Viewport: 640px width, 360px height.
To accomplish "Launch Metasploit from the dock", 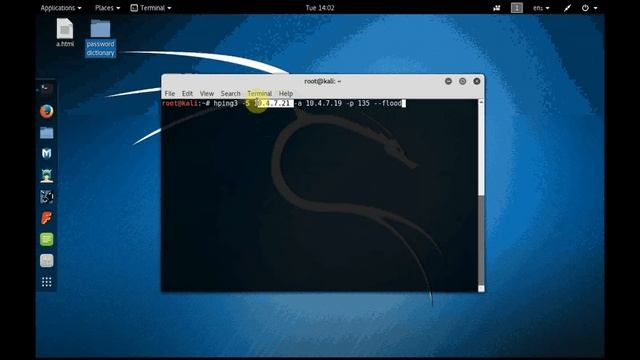I will [47, 153].
